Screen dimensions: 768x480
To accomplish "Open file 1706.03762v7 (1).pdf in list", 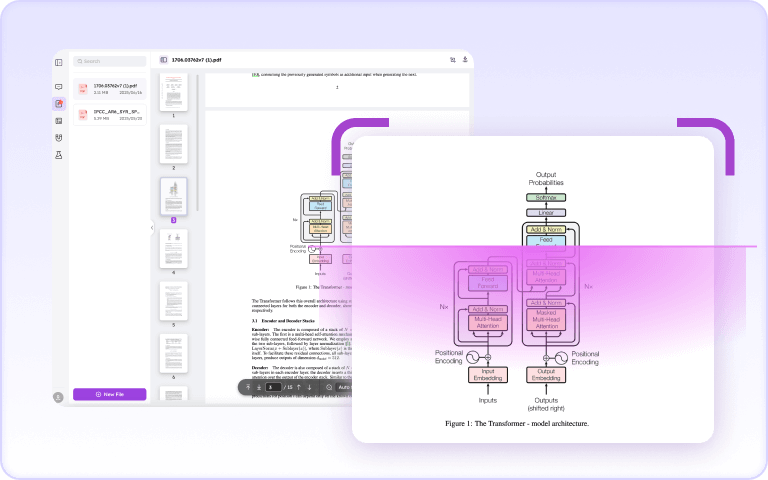I will pyautogui.click(x=110, y=89).
